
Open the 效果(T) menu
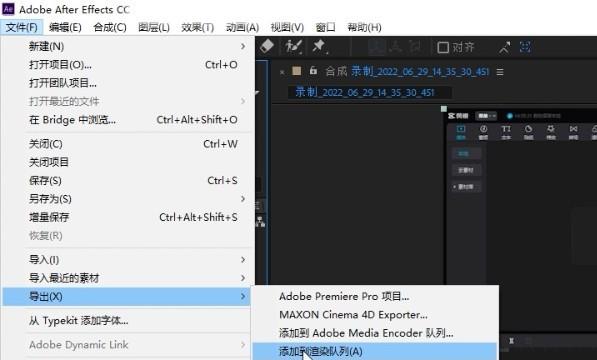pyautogui.click(x=197, y=27)
